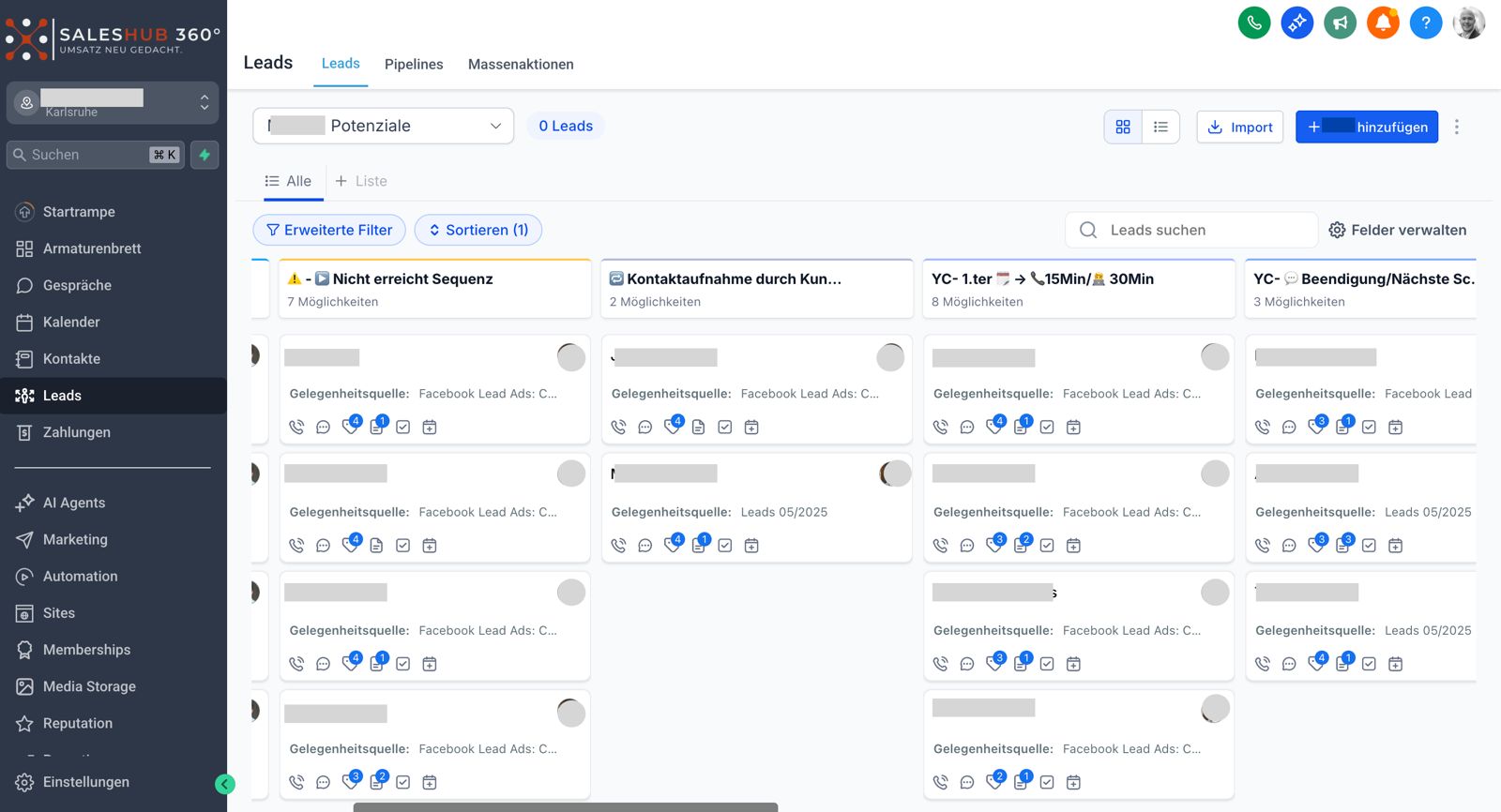Switch to list view icon
This screenshot has height=812, width=1501.
click(1160, 127)
